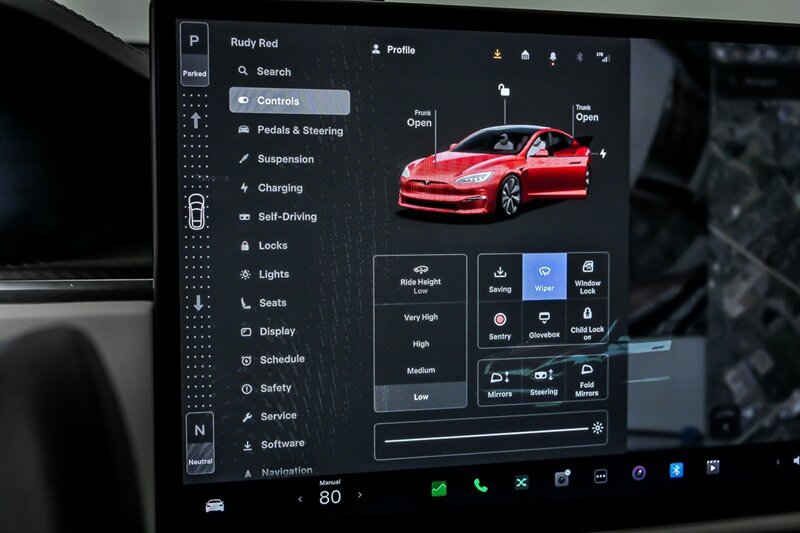Image resolution: width=800 pixels, height=533 pixels.
Task: Open Steering adjustment control
Action: pyautogui.click(x=543, y=382)
